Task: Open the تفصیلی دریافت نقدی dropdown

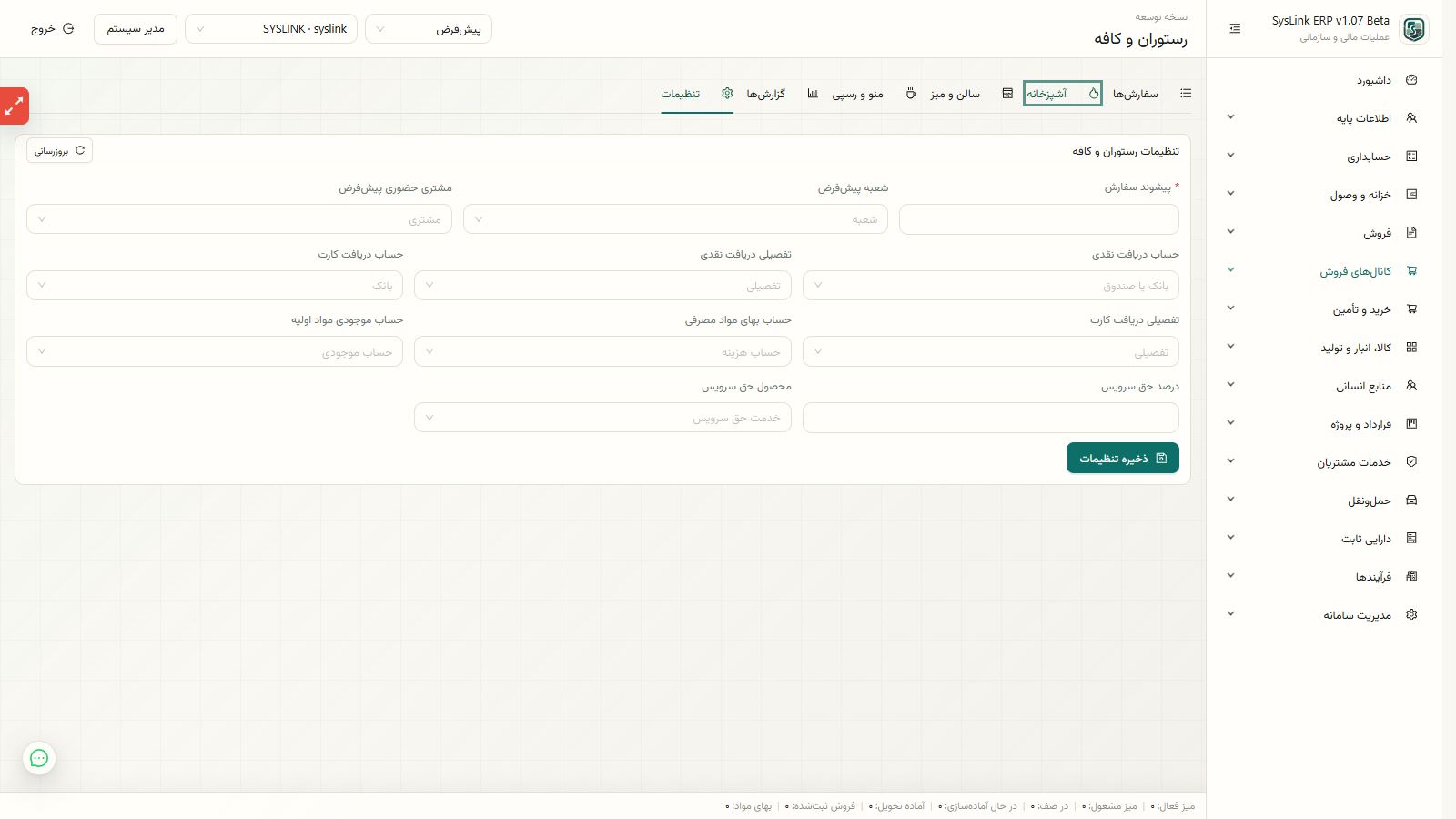Action: click(602, 286)
